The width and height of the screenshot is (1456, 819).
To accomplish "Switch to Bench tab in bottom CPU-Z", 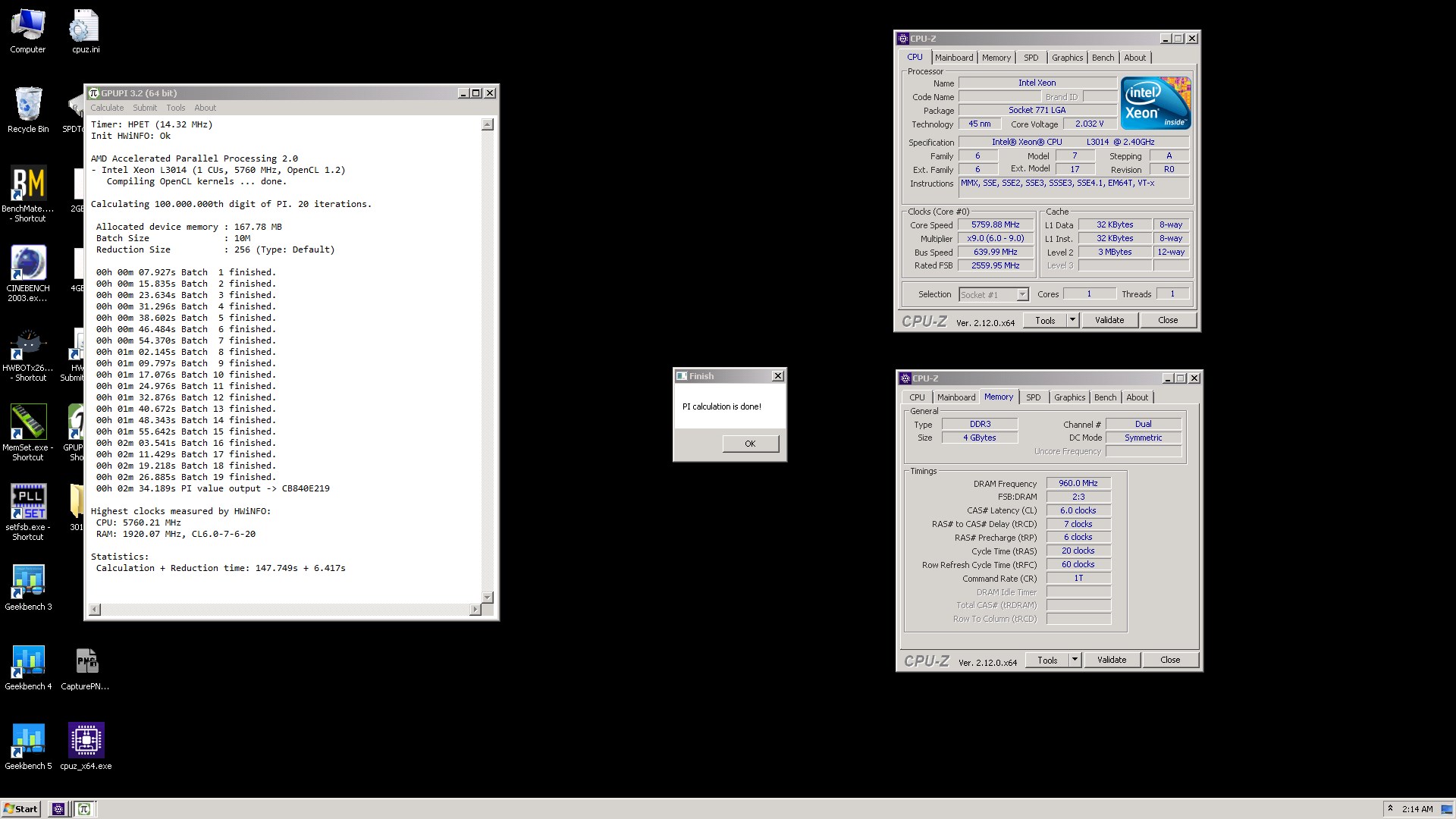I will pos(1105,397).
